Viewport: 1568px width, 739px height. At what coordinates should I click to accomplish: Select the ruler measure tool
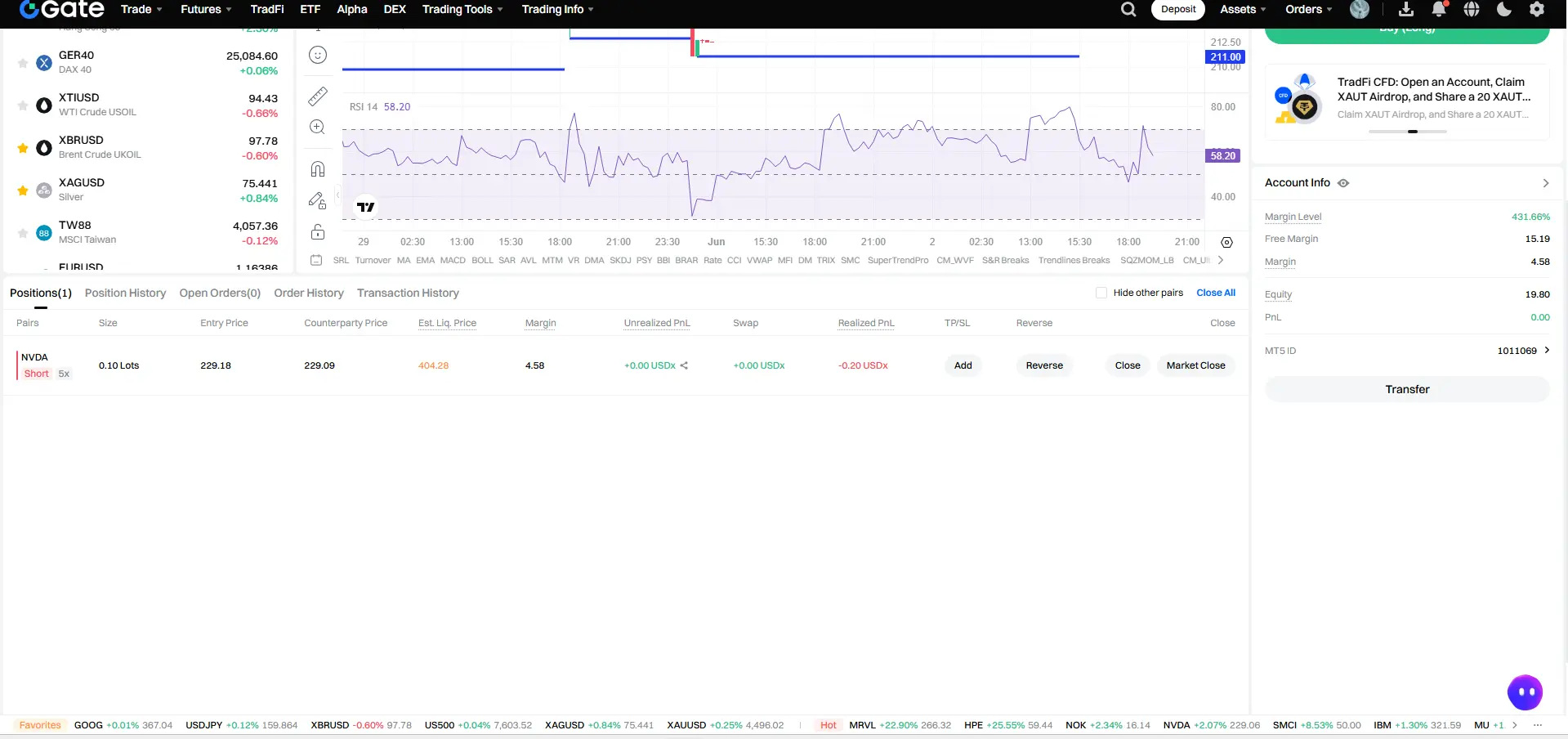[x=318, y=96]
